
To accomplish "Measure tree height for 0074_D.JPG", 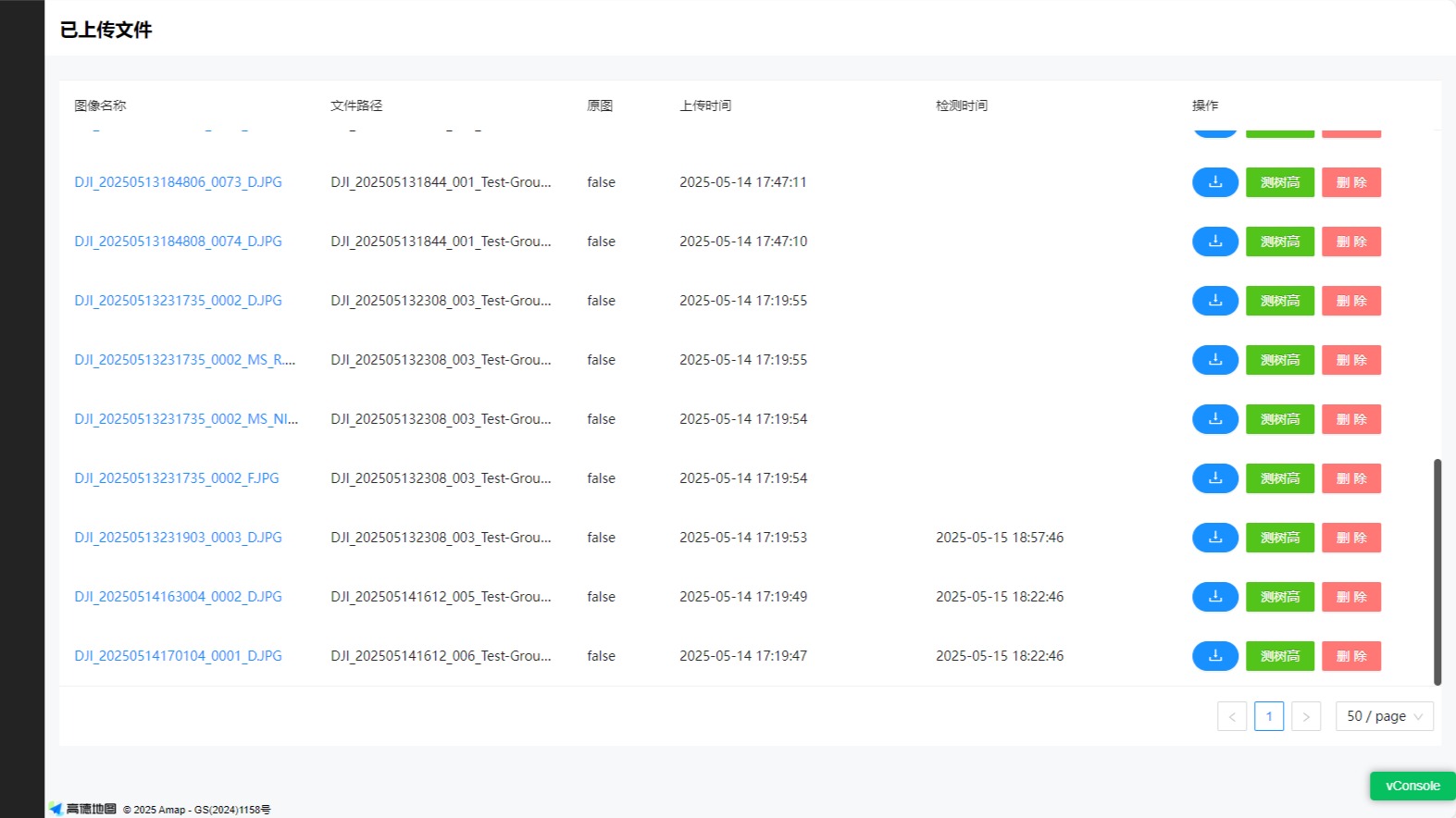I will [1280, 242].
